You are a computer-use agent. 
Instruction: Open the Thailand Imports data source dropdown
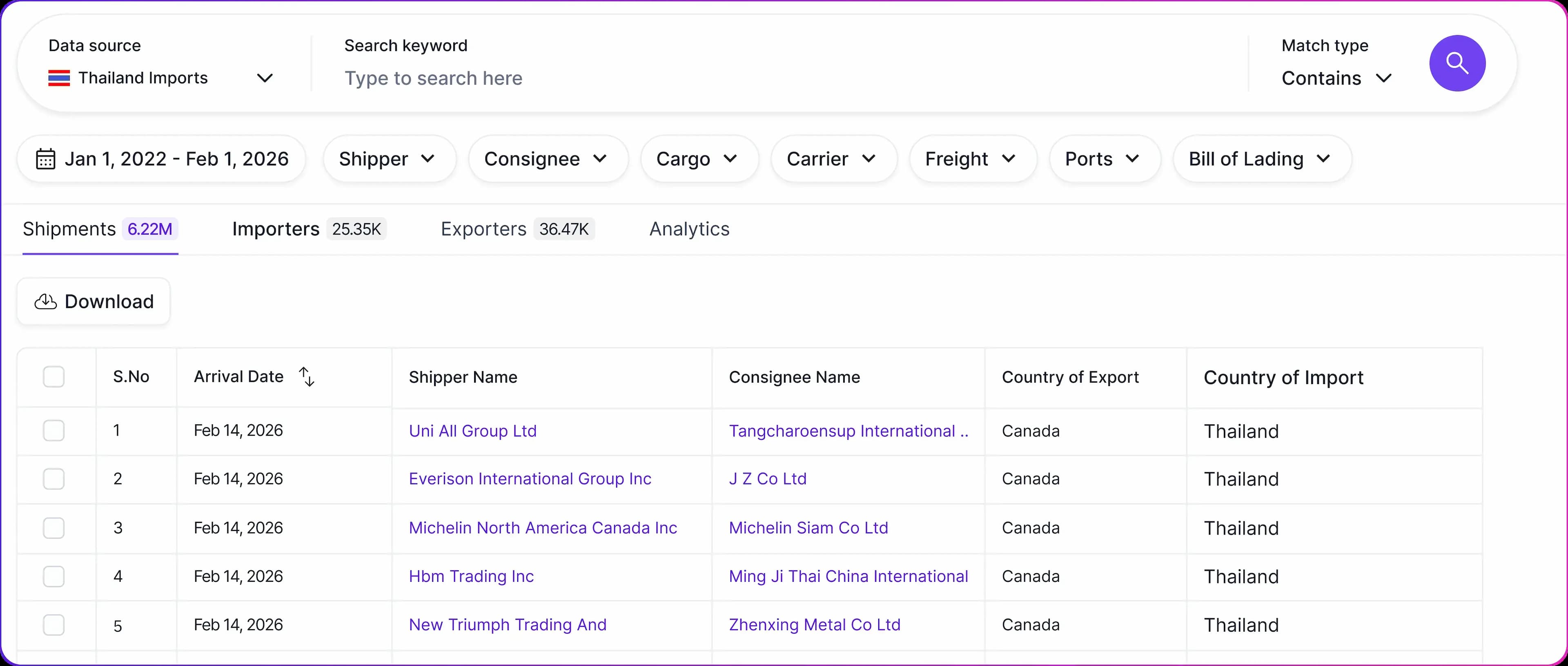pos(161,78)
